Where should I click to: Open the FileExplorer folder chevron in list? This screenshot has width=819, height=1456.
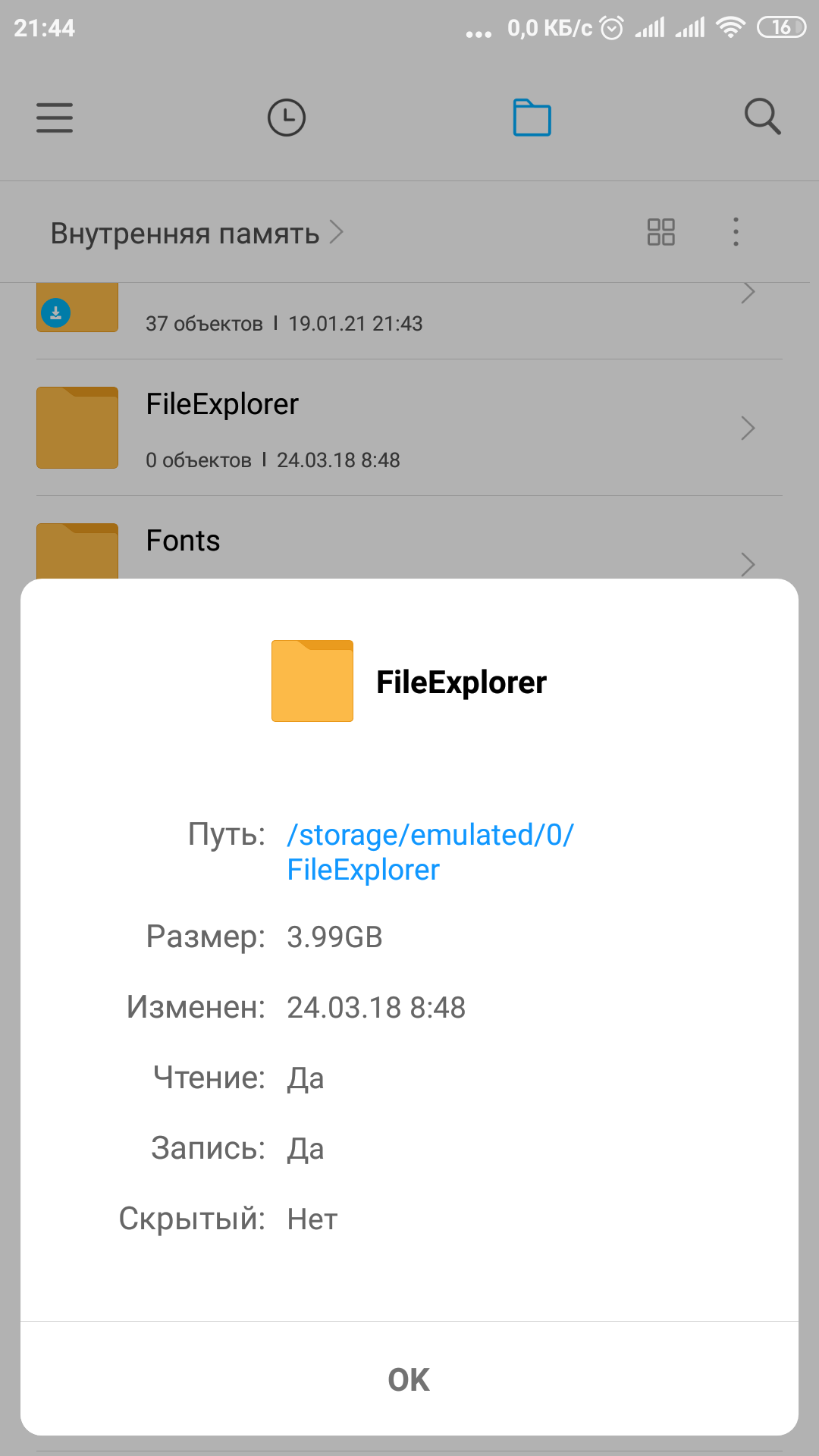click(748, 428)
